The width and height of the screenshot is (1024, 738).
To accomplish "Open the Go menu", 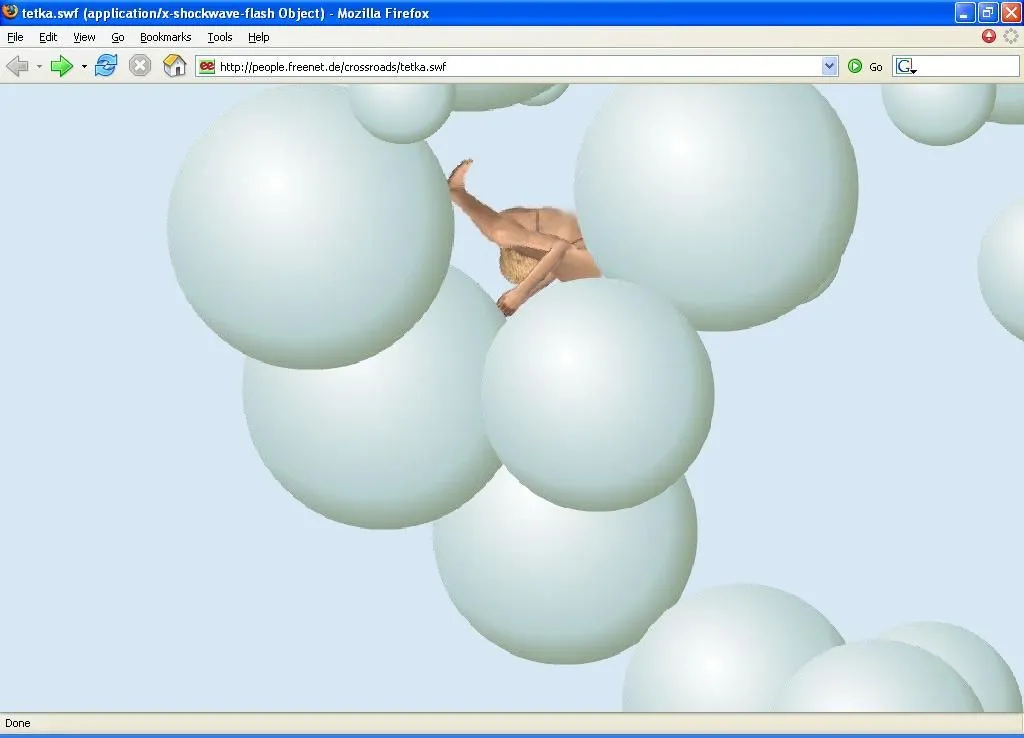I will point(118,37).
